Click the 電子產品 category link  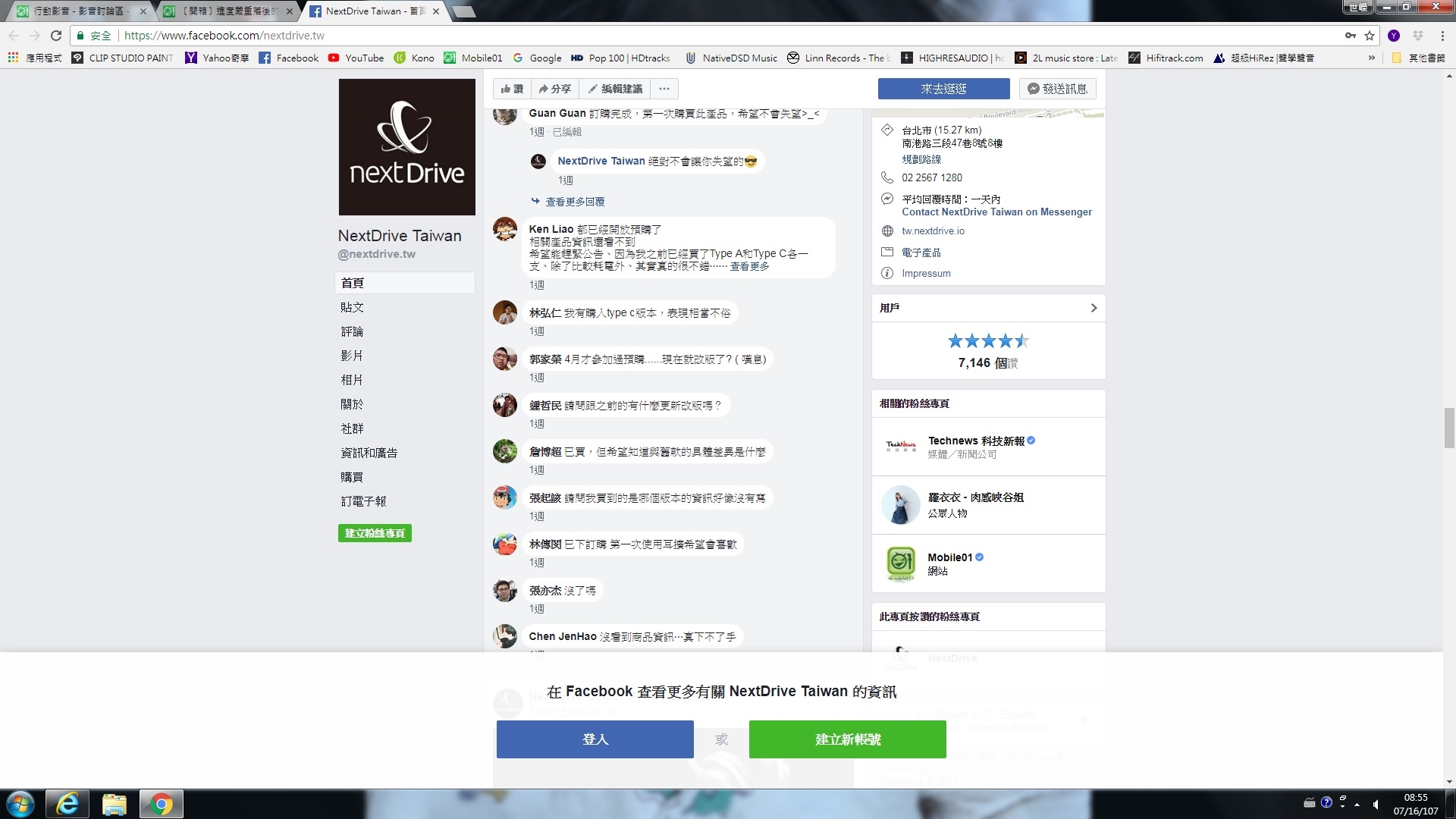(921, 253)
